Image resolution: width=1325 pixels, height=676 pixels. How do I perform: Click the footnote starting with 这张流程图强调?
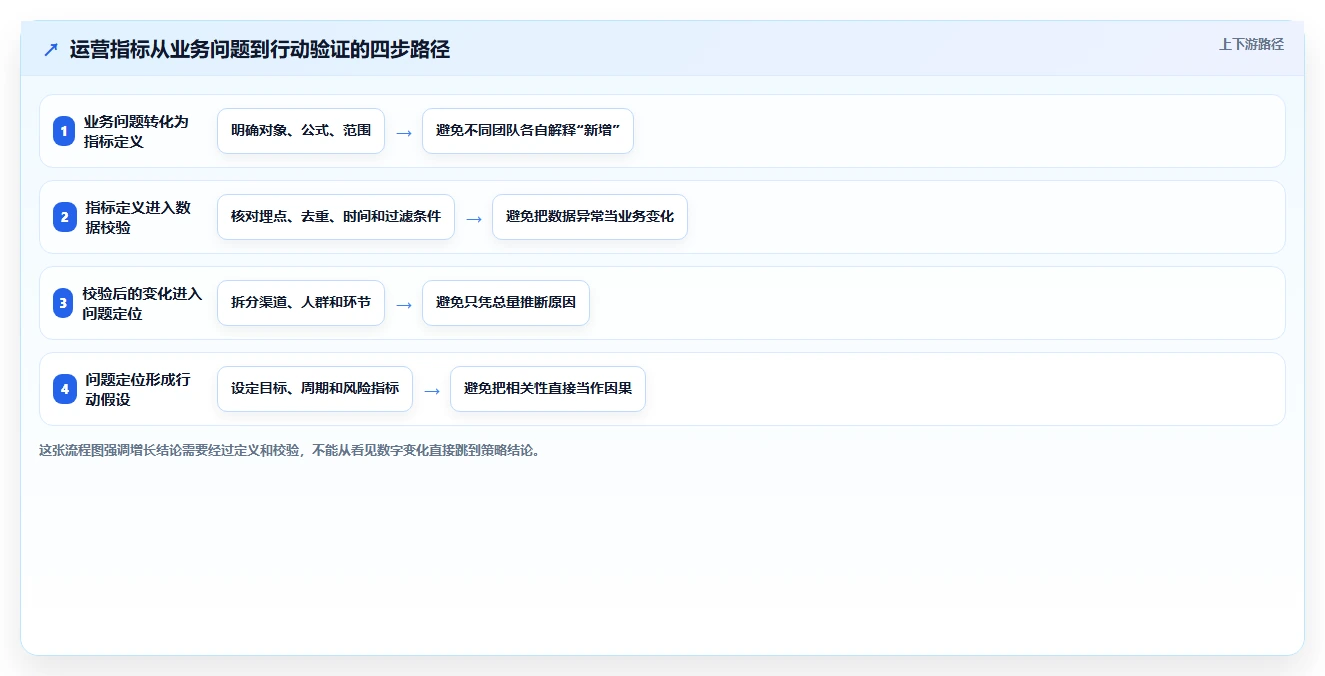290,451
